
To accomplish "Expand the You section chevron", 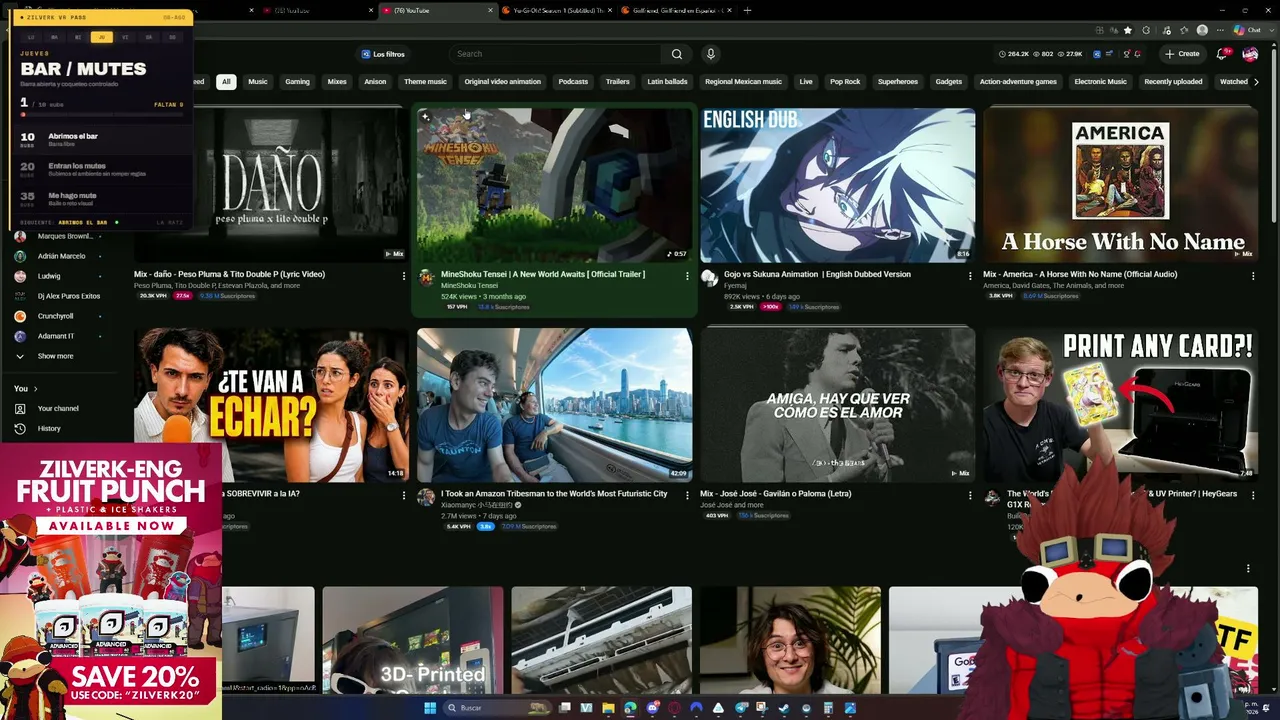I will click(x=36, y=388).
